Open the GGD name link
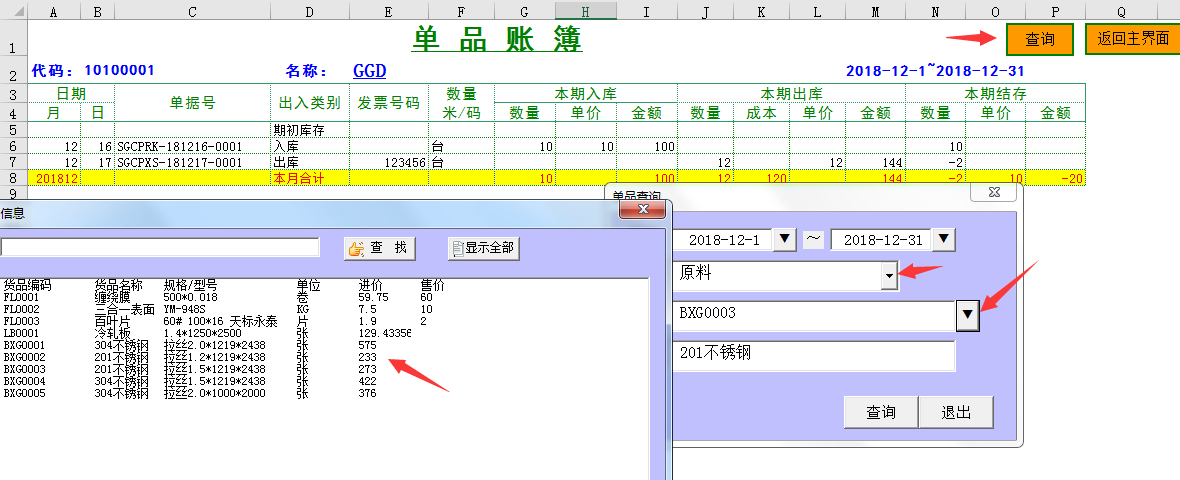The width and height of the screenshot is (1180, 480). click(x=370, y=71)
